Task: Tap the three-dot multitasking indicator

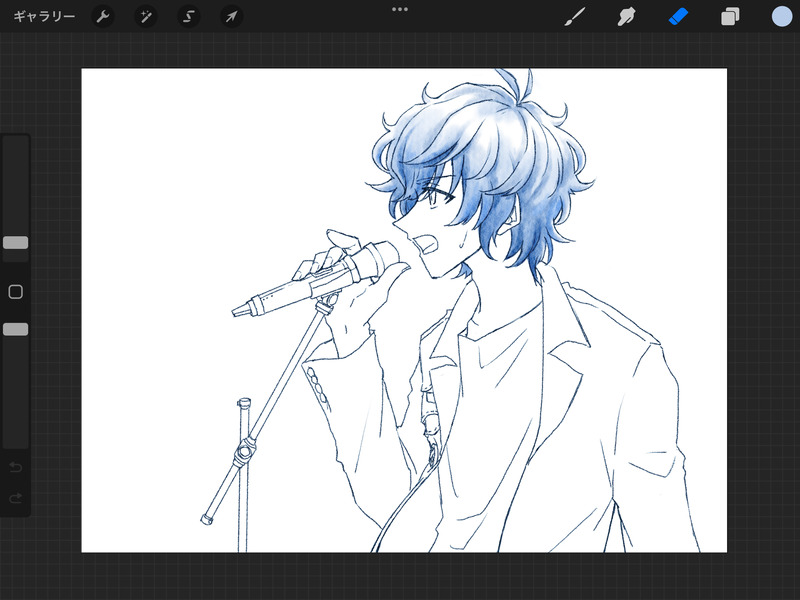Action: tap(399, 9)
